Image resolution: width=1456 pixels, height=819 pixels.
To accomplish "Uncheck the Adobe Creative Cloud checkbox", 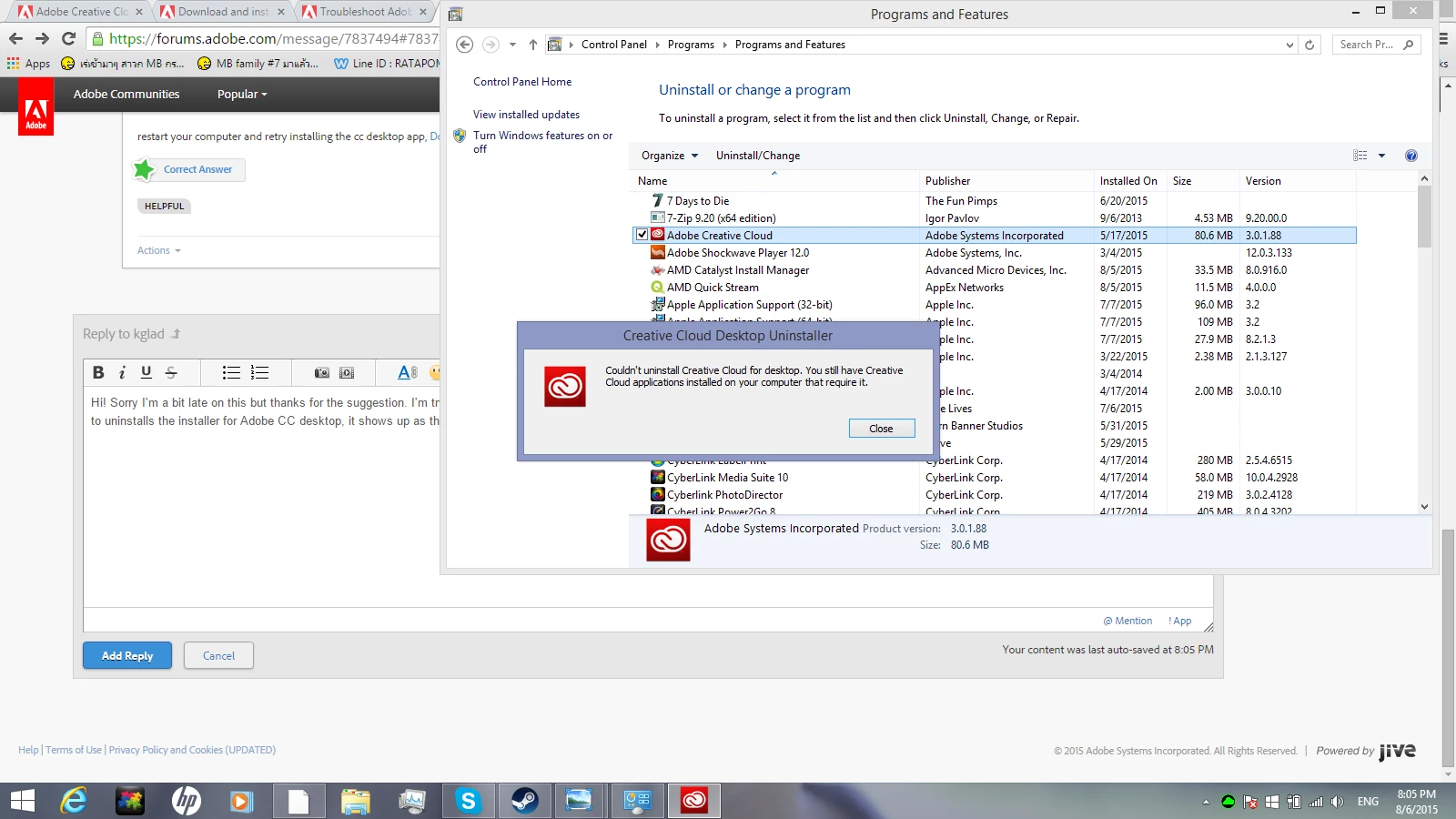I will [642, 235].
